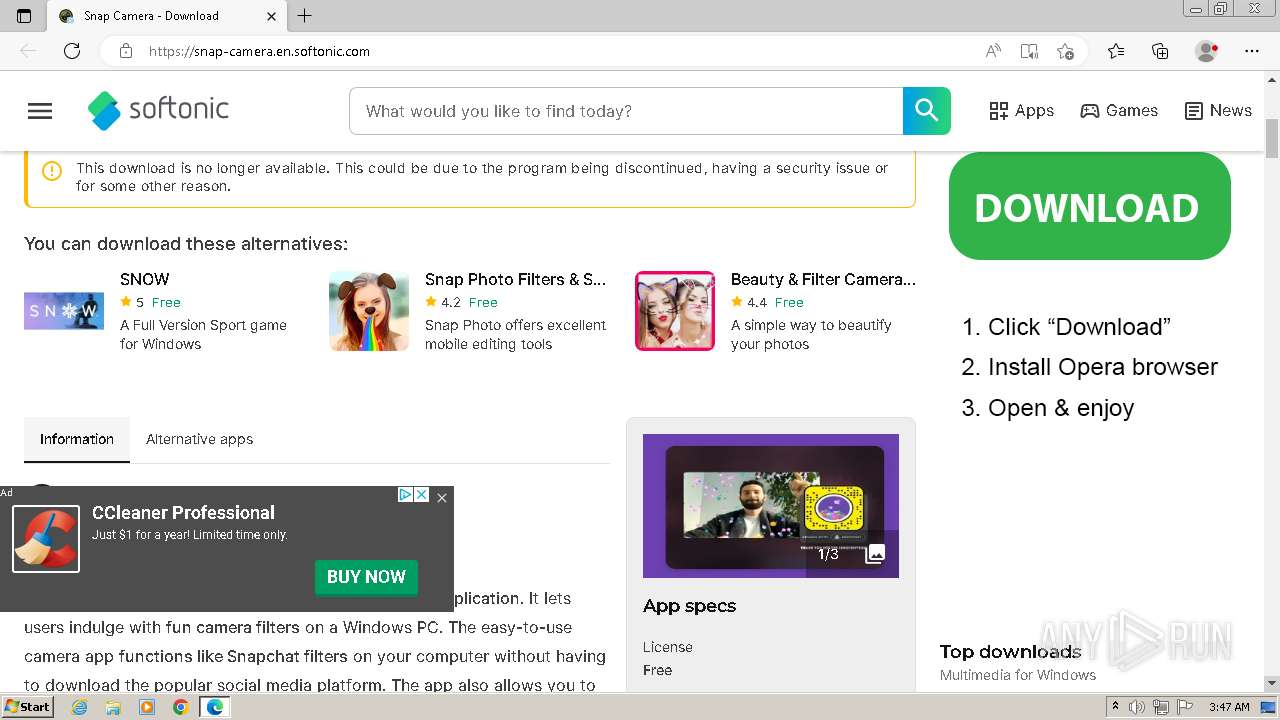Screen dimensions: 1280x720
Task: Open the Favorites list icon
Action: (x=1116, y=51)
